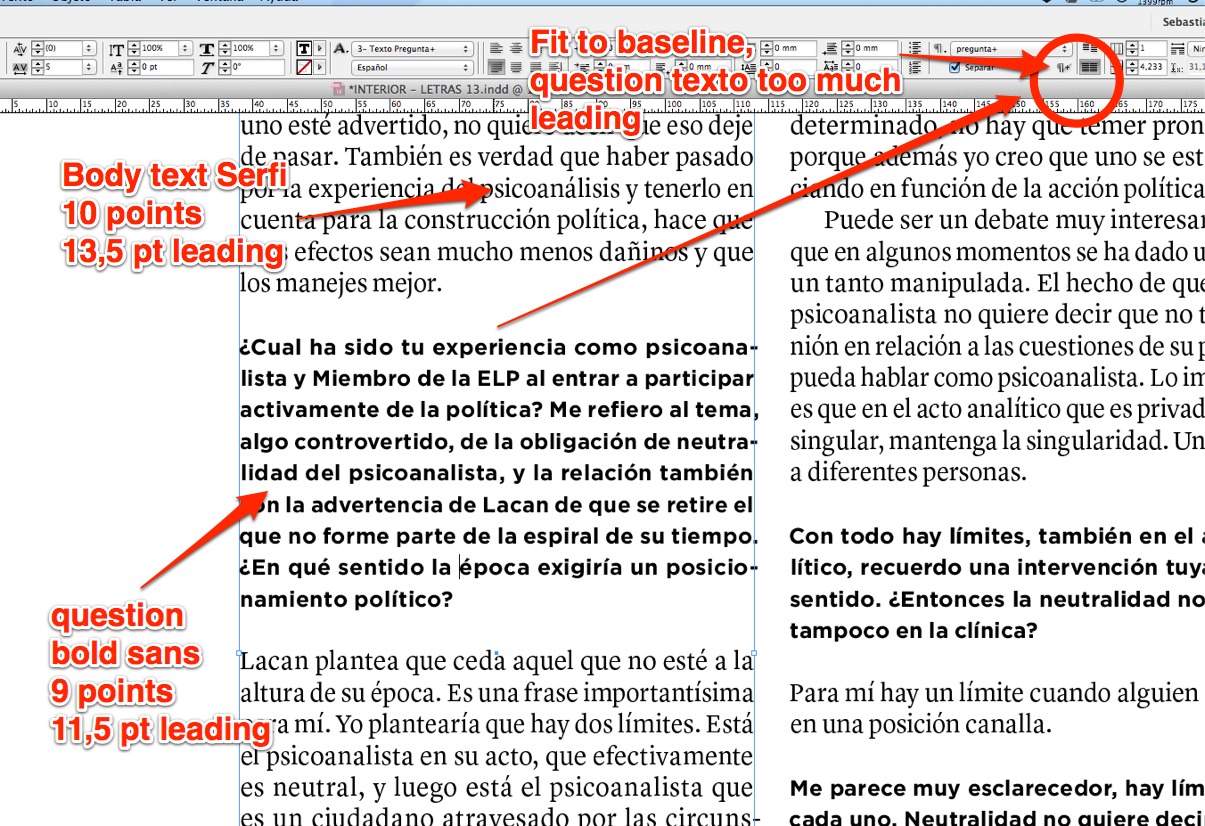Click the kerning stepper arrows
1205x826 pixels.
pyautogui.click(x=37, y=49)
